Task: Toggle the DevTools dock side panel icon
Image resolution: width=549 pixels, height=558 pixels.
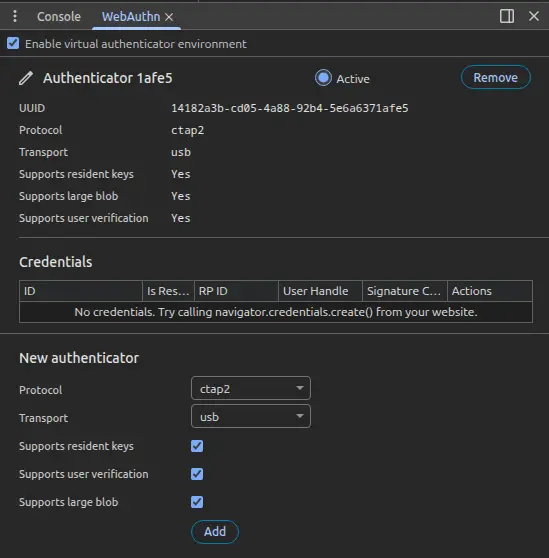Action: coord(507,16)
